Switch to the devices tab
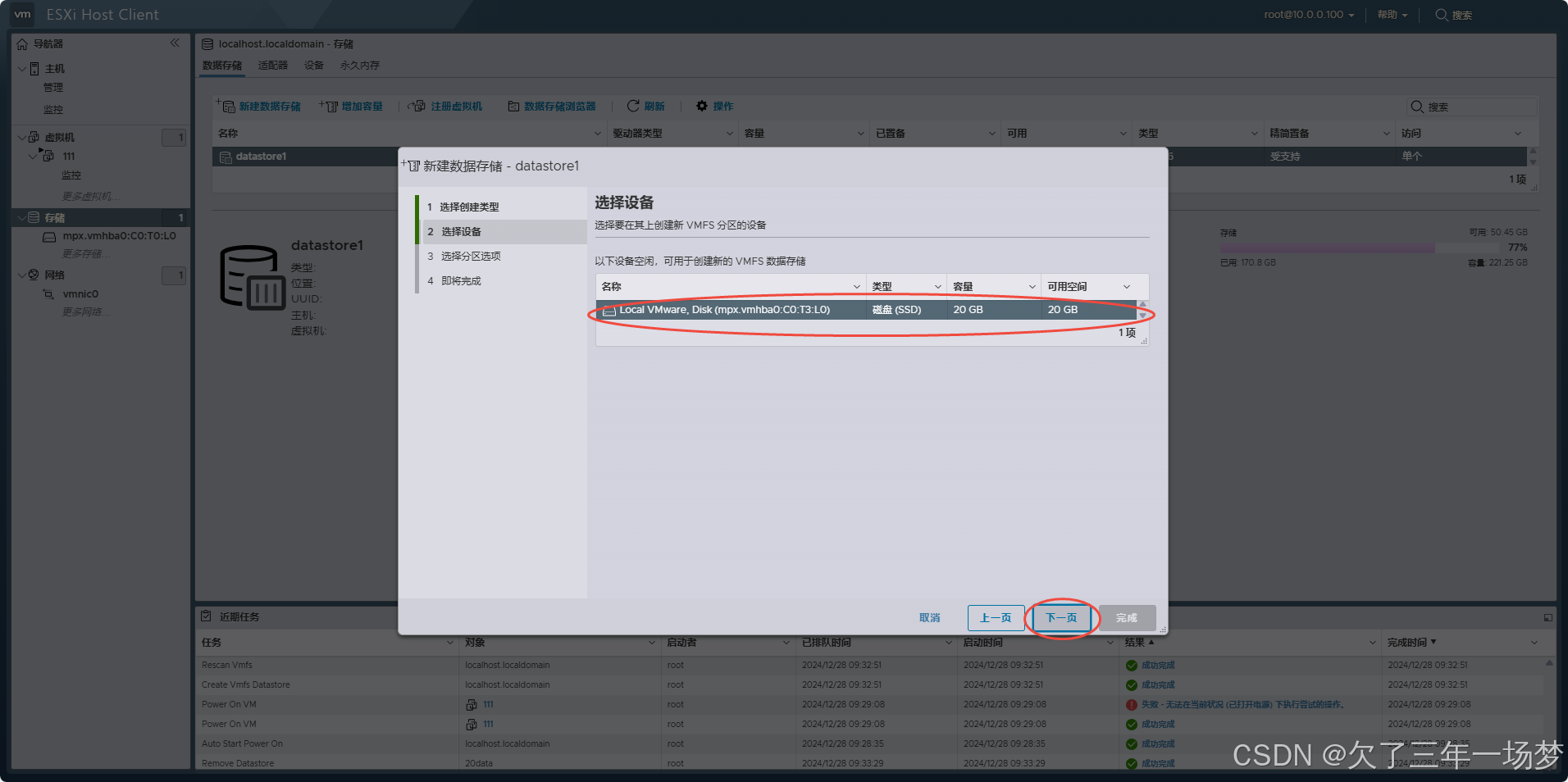Screen dimensions: 1568x782 [314, 66]
